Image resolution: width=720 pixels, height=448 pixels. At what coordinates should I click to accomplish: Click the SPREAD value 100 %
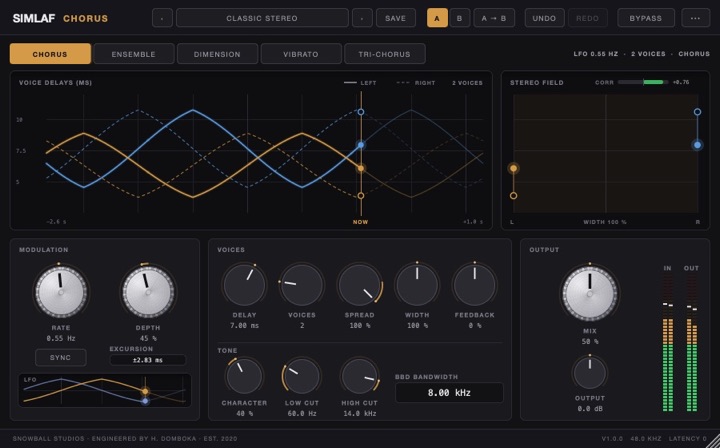pyautogui.click(x=360, y=325)
